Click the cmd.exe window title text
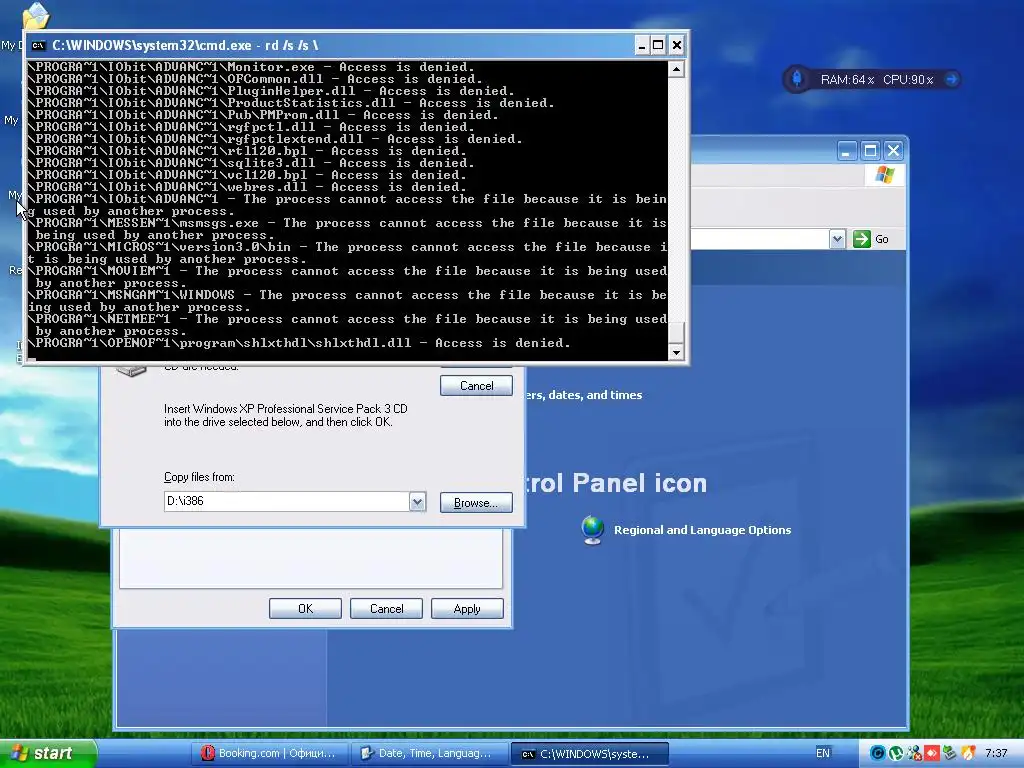The height and width of the screenshot is (768, 1024). (185, 46)
